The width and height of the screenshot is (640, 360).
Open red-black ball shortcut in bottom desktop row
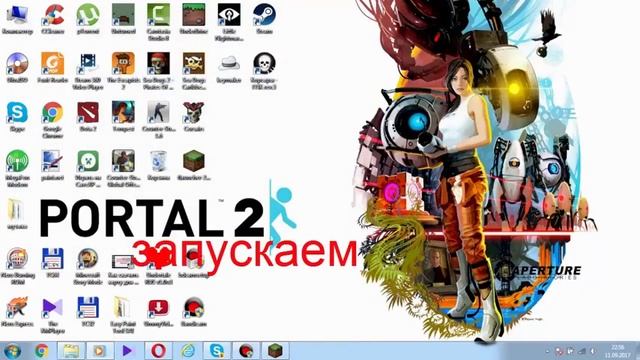(194, 307)
